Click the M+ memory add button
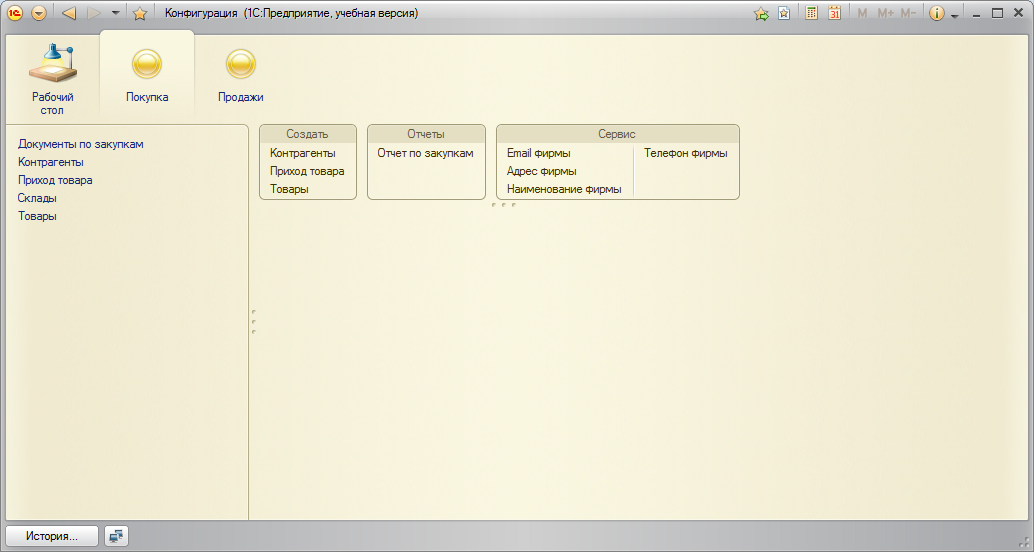This screenshot has height=552, width=1034. click(x=885, y=13)
